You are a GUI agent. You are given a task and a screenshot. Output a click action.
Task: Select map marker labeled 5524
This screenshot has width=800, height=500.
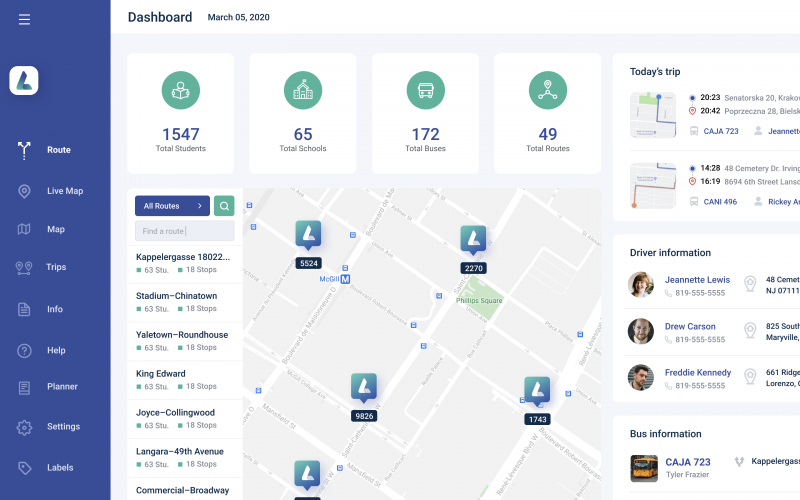coord(308,244)
